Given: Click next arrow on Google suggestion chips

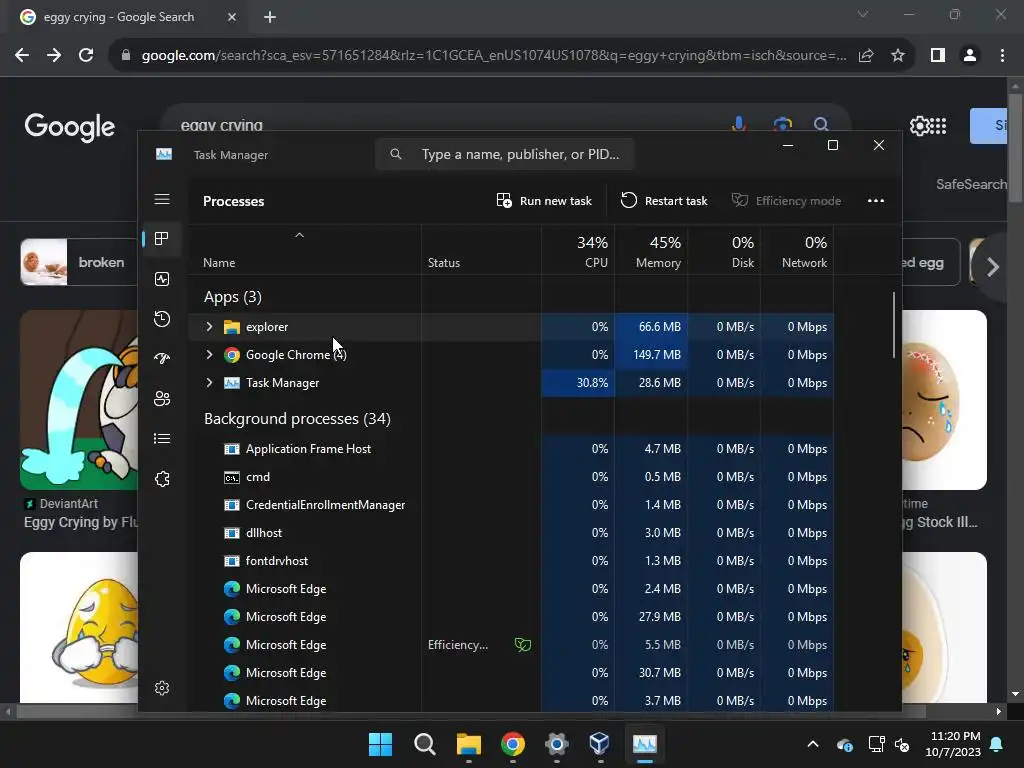Looking at the screenshot, I should (993, 266).
